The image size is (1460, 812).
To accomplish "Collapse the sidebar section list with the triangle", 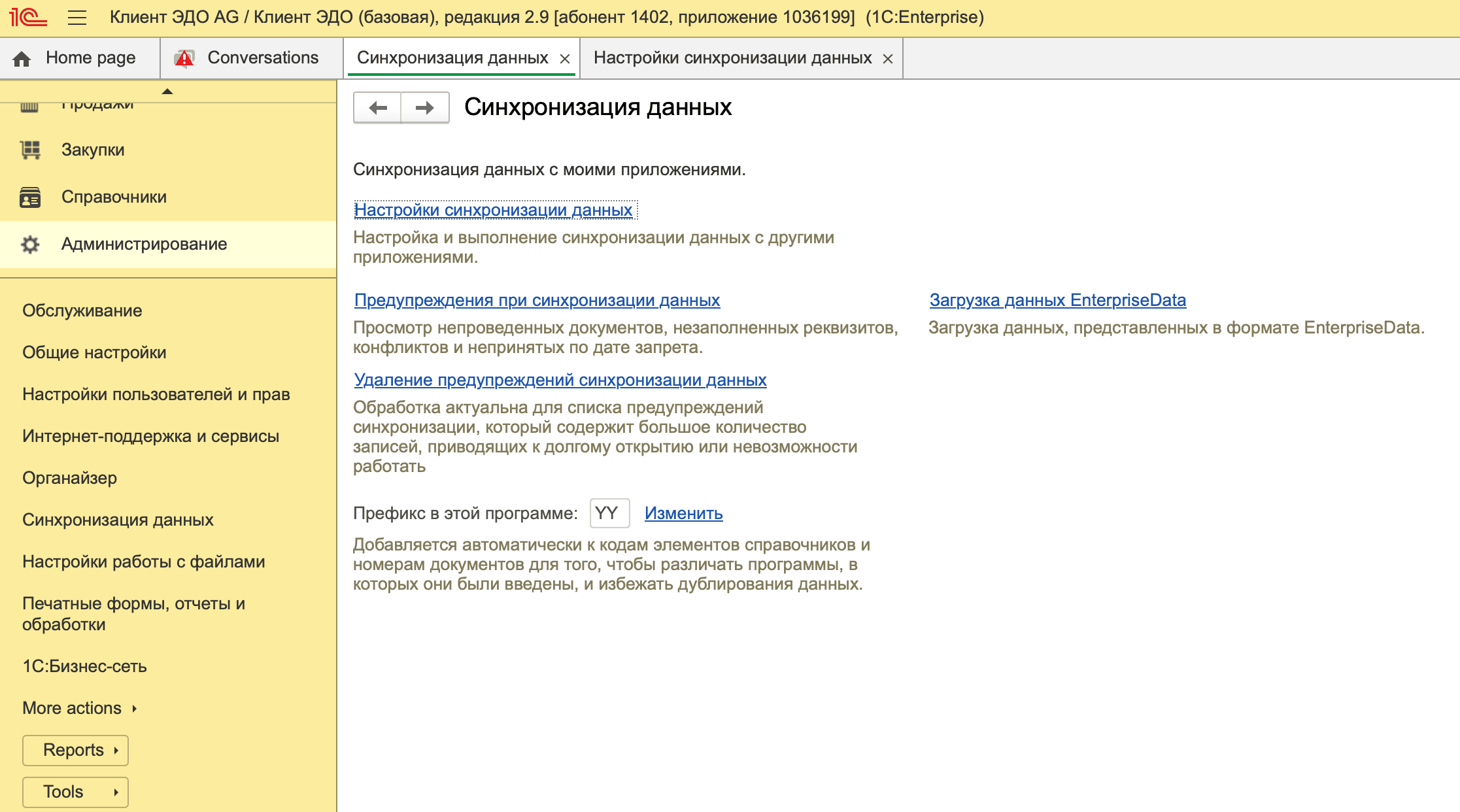I will pos(168,92).
